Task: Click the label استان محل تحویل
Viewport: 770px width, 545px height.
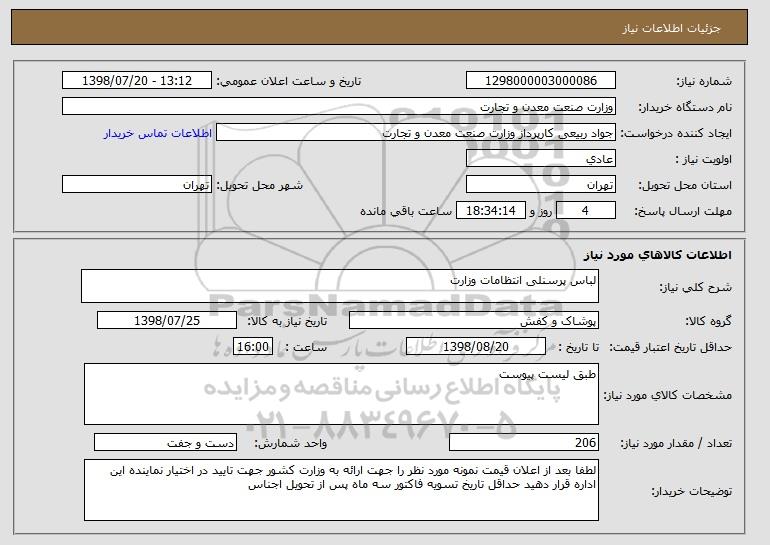Action: click(x=685, y=185)
